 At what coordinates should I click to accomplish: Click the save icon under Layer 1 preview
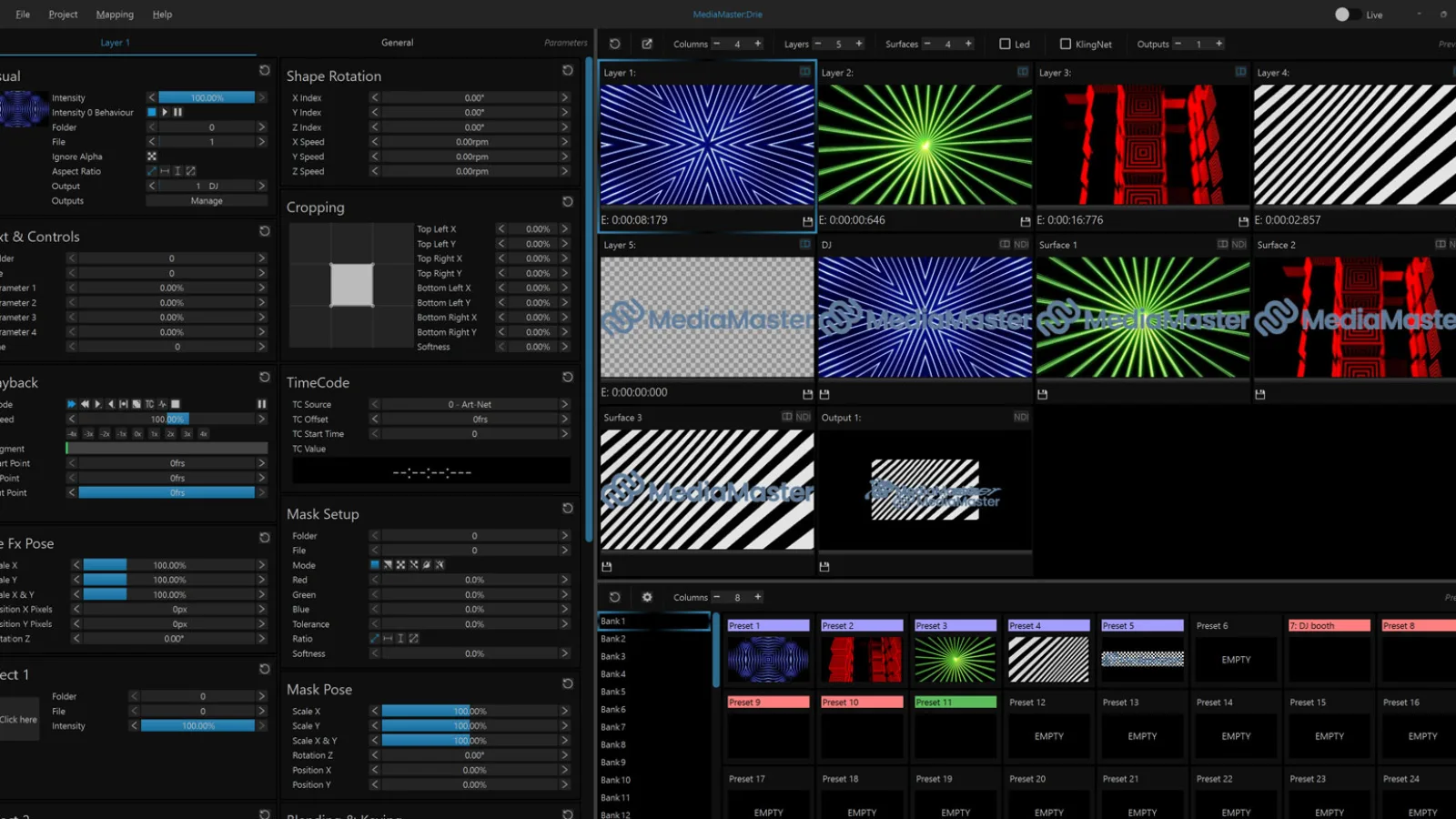(807, 221)
